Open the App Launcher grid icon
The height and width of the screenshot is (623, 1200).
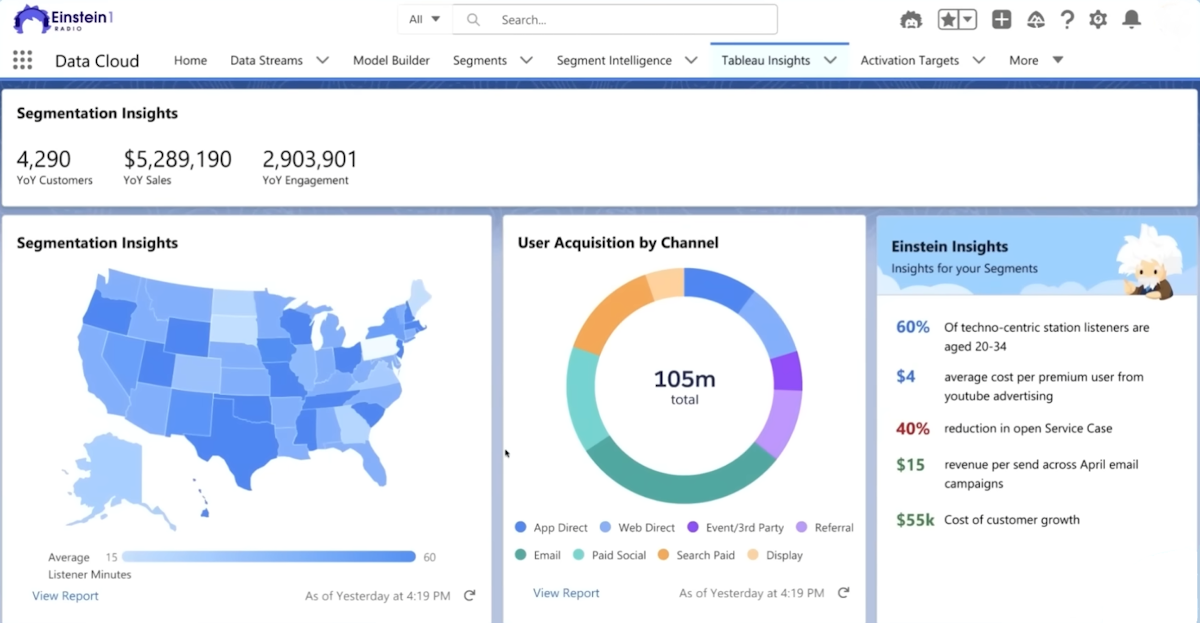[x=22, y=60]
